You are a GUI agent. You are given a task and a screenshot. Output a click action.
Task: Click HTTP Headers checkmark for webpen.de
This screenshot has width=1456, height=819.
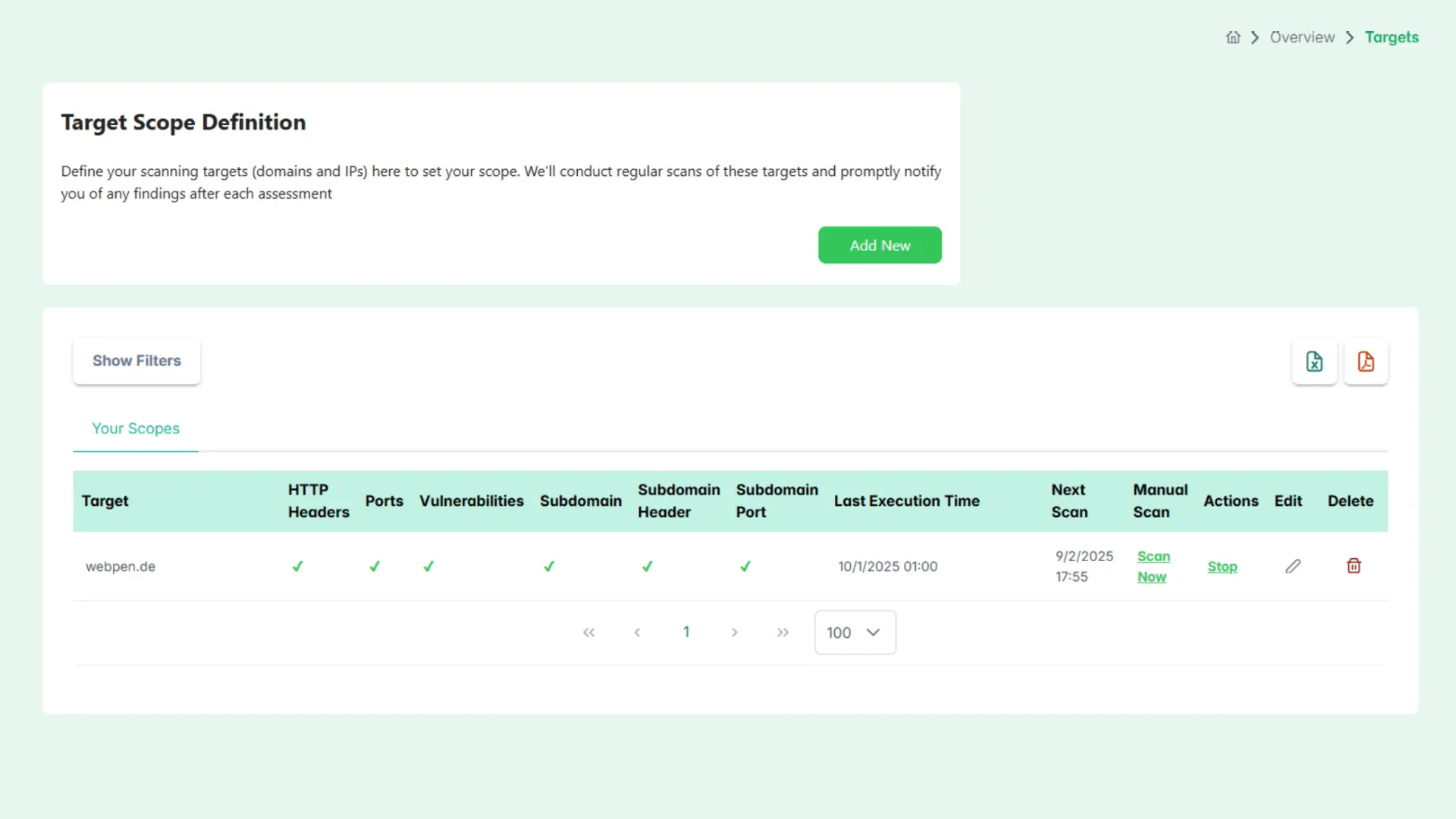297,566
